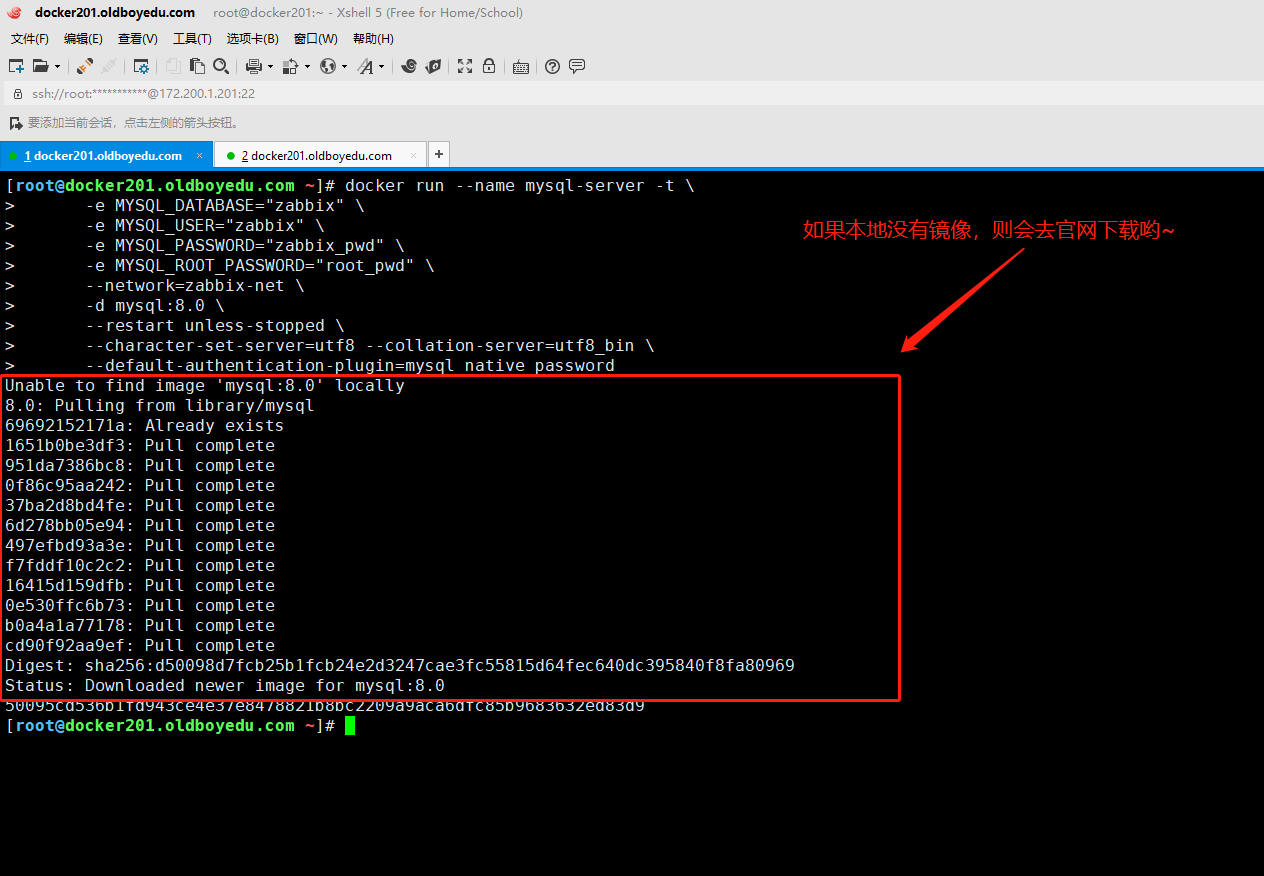Viewport: 1264px width, 876px height.
Task: Click the reconnect plug icon
Action: click(x=85, y=66)
